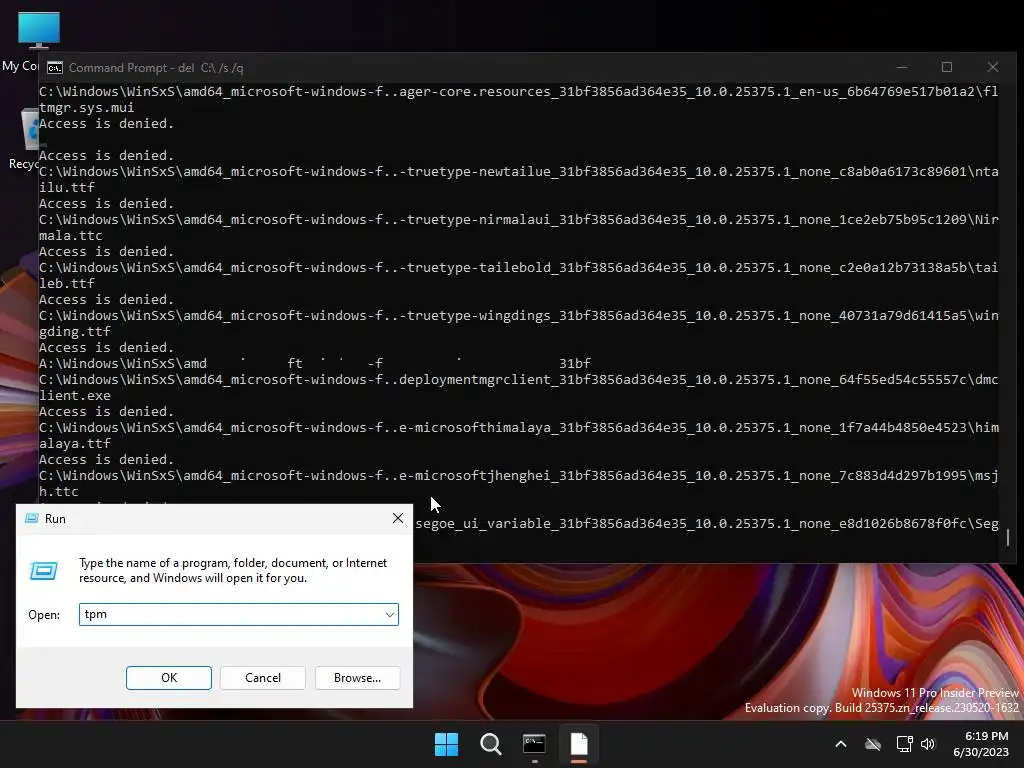Click the line reading ilu.ttf
Viewport: 1024px width, 768px height.
click(67, 187)
